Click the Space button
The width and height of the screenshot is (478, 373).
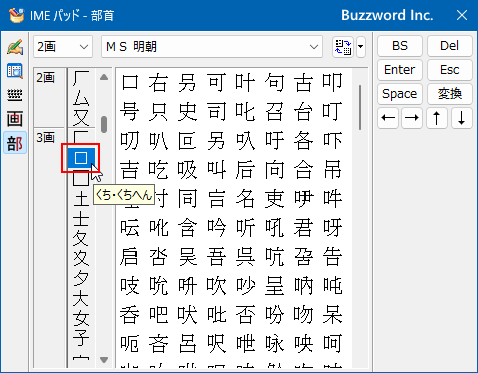click(400, 94)
